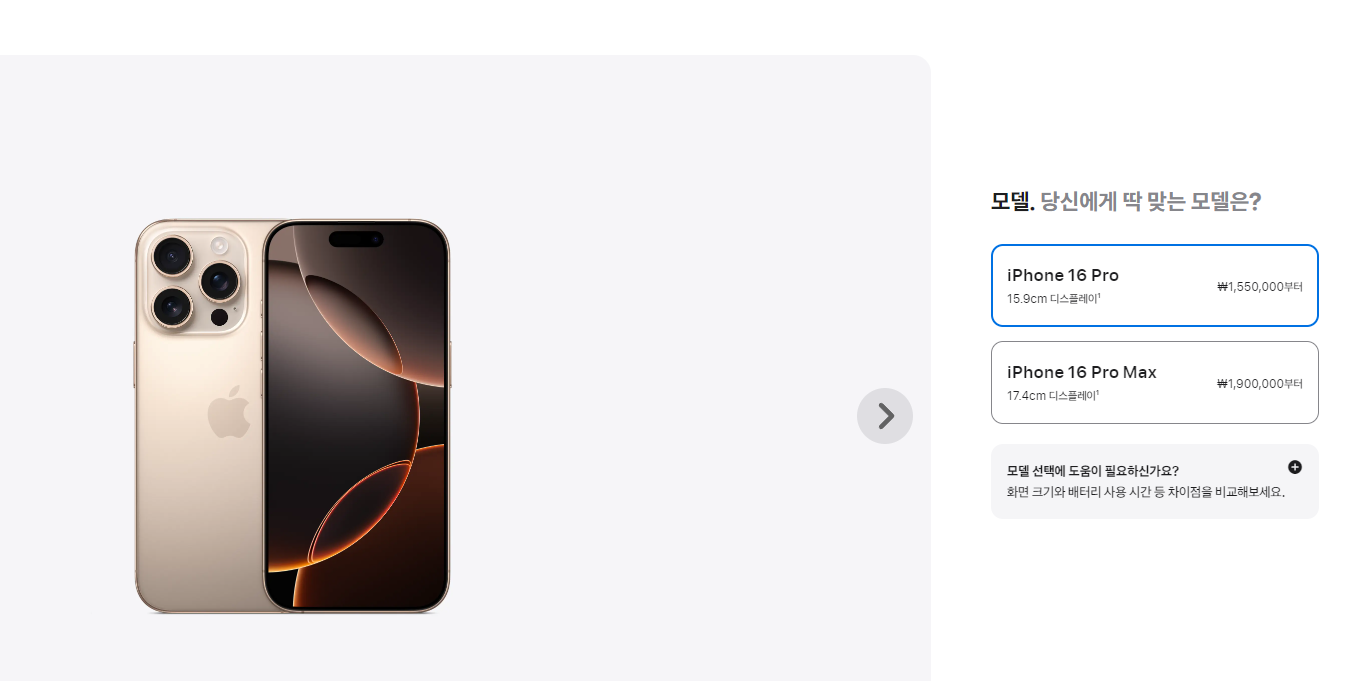Click the Dynamic Island on phone screen
This screenshot has width=1368, height=681.
coord(356,239)
